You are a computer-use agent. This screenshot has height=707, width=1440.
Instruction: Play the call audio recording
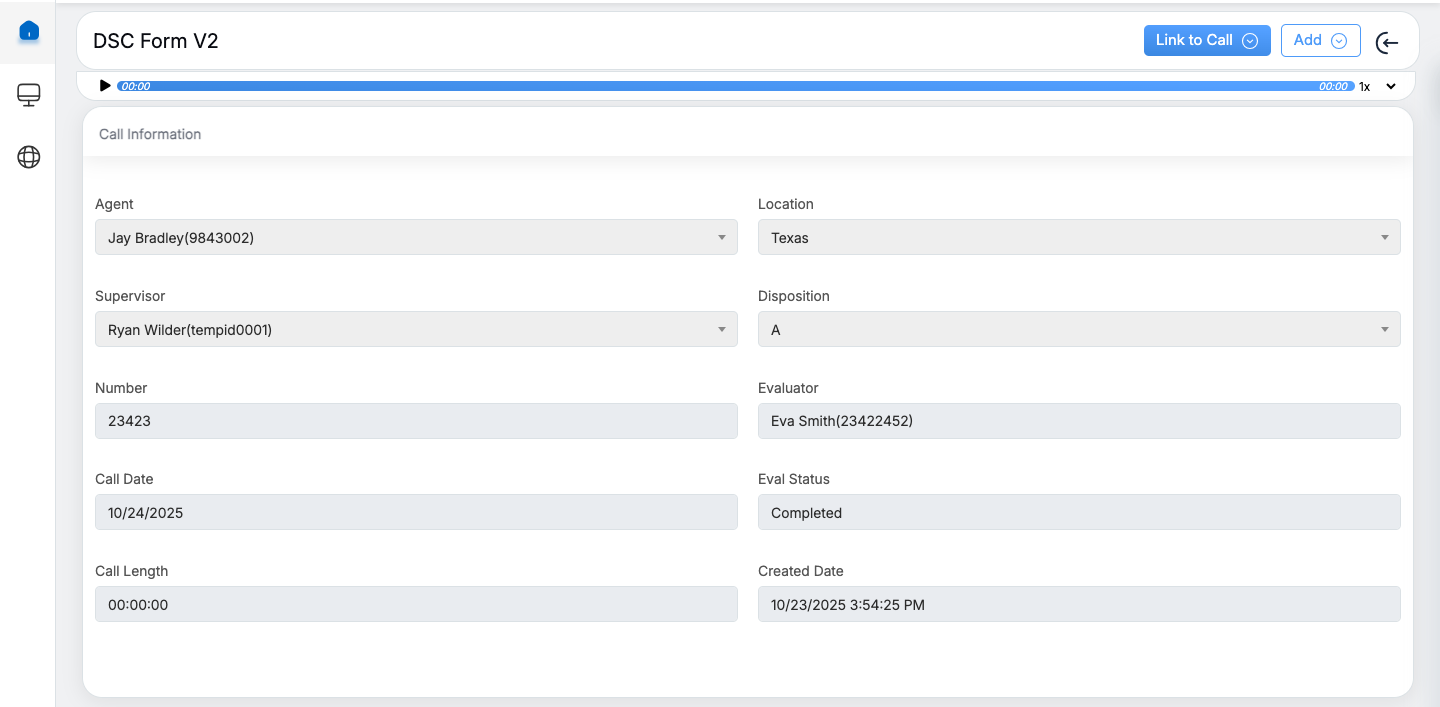click(x=105, y=86)
